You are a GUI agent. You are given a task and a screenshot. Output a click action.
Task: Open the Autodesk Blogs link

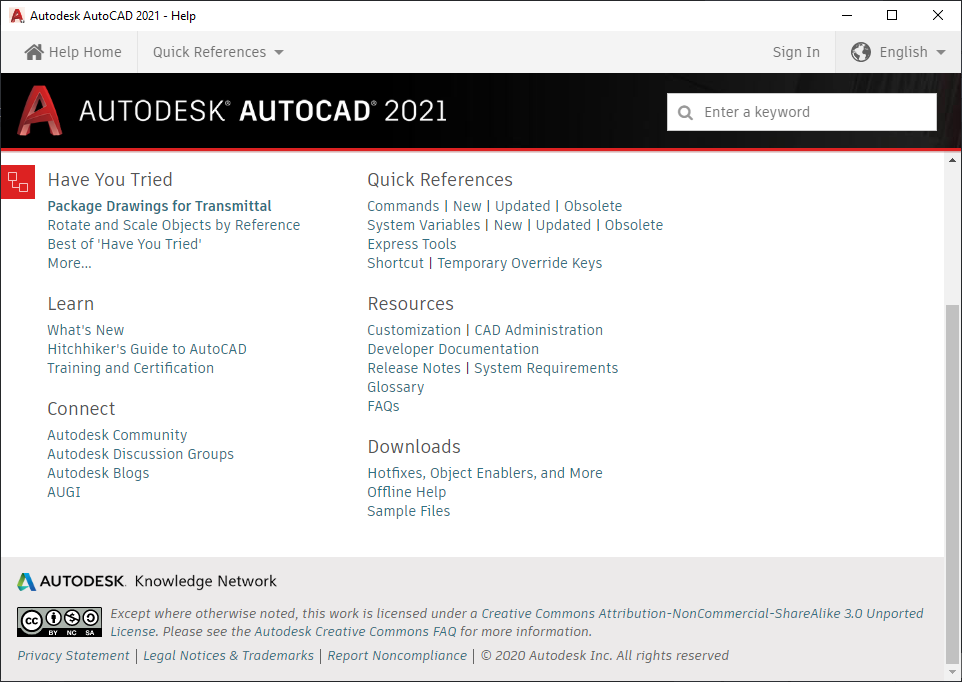[x=98, y=473]
